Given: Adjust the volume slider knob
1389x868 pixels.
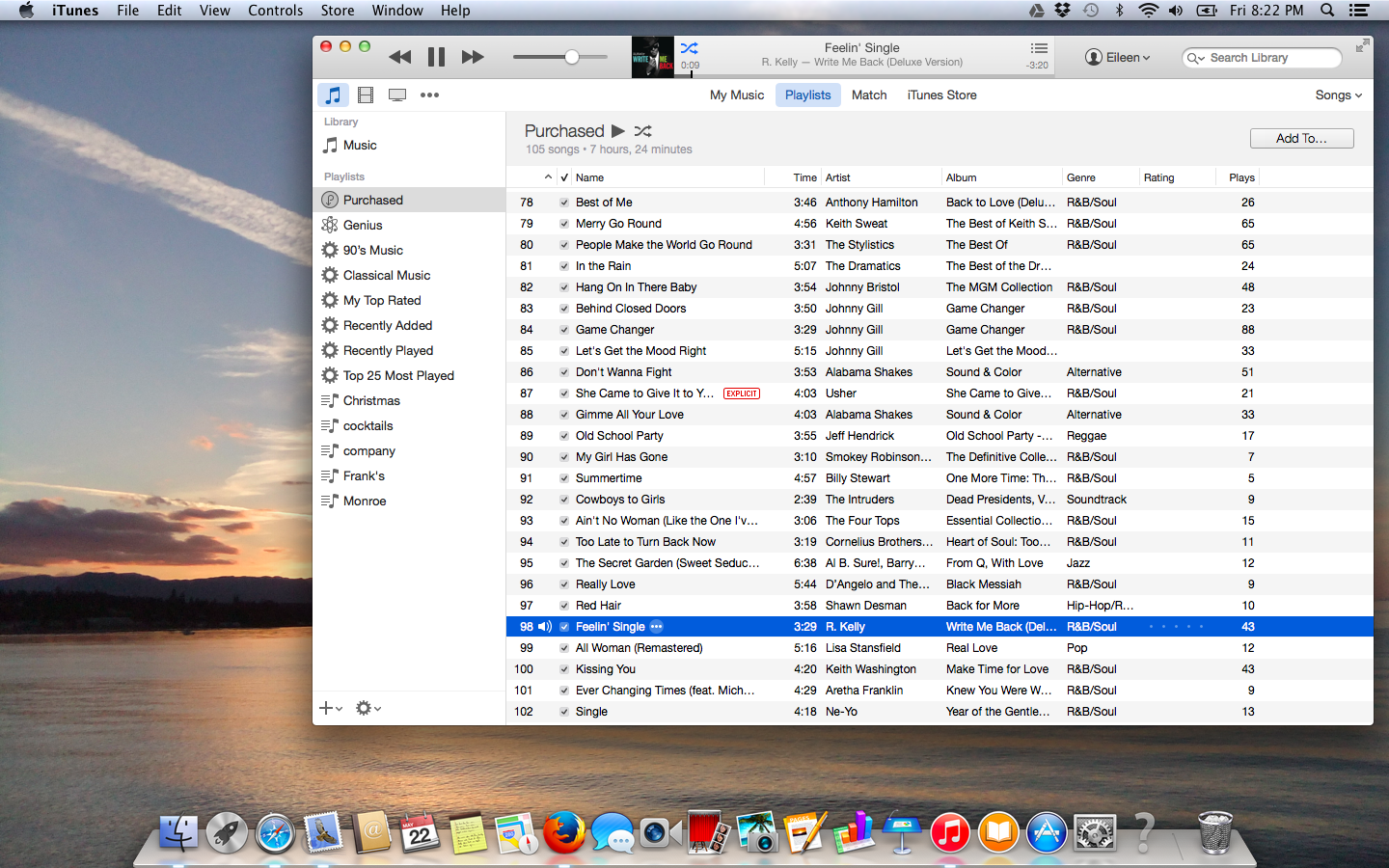Looking at the screenshot, I should pyautogui.click(x=572, y=57).
